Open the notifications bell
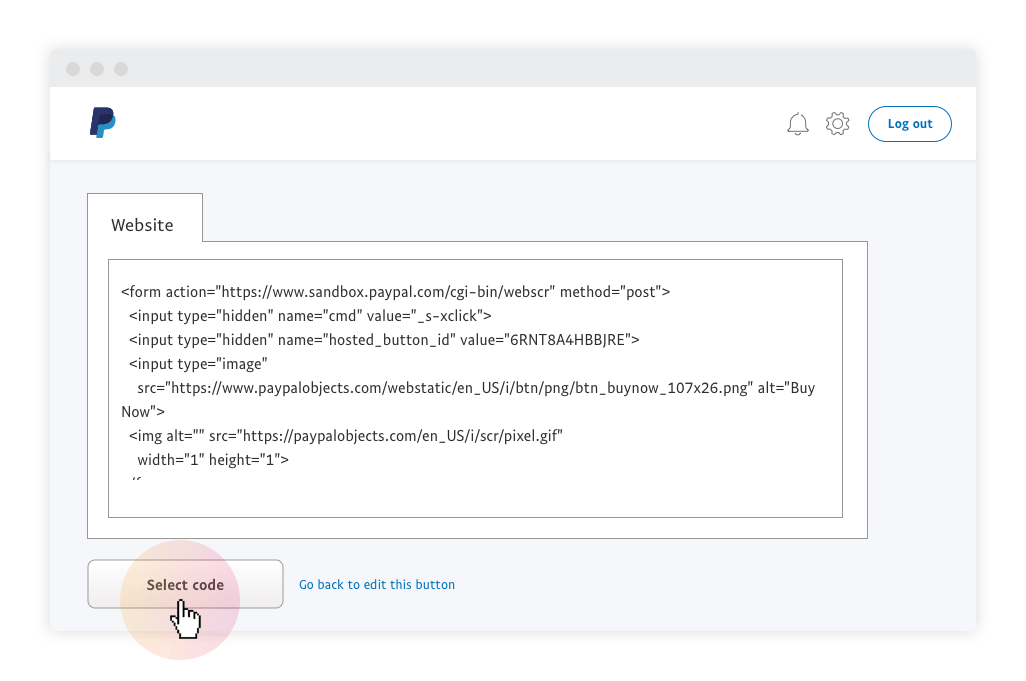 [x=797, y=124]
